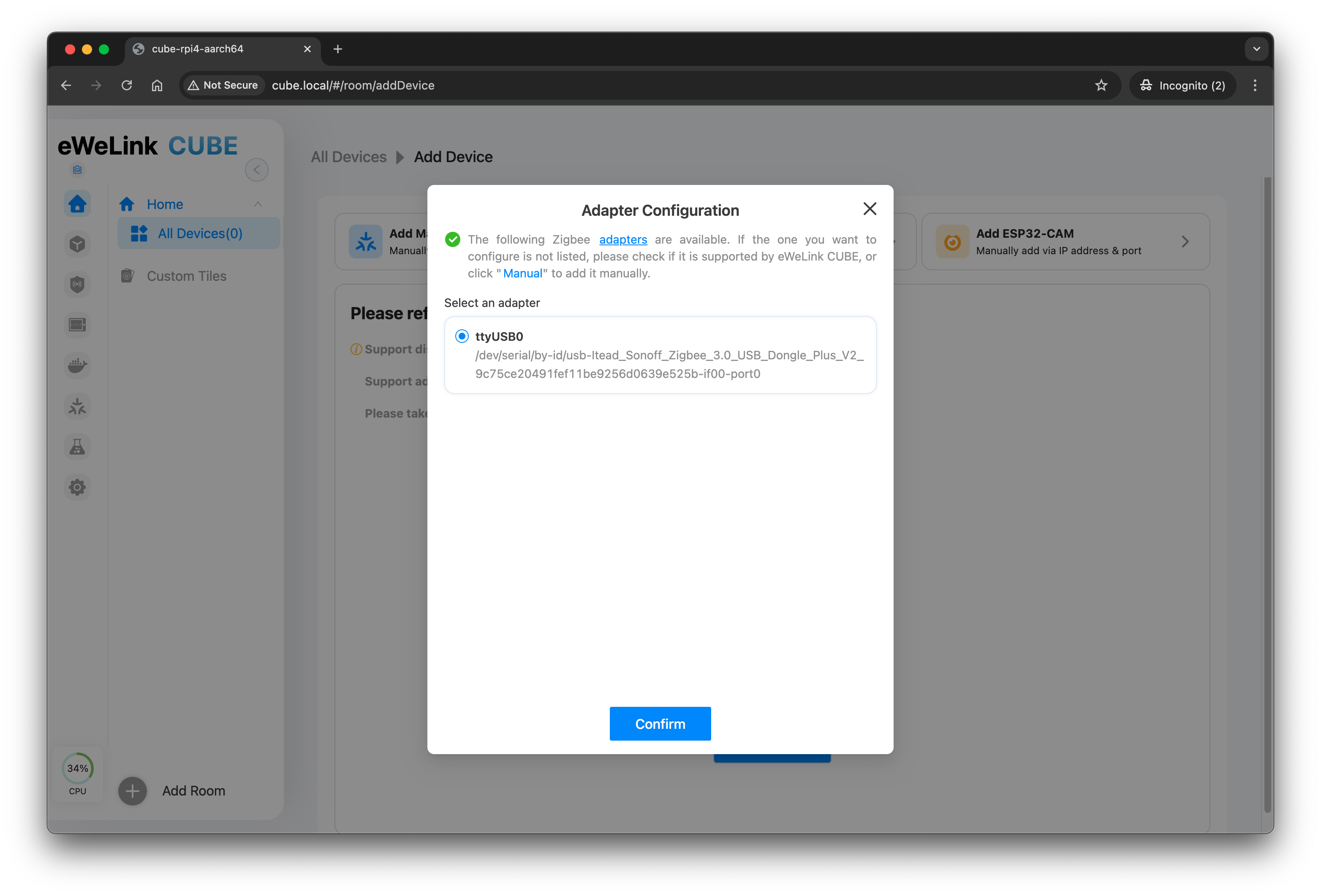The image size is (1321, 896).
Task: Close the Adapter Configuration dialog
Action: (869, 209)
